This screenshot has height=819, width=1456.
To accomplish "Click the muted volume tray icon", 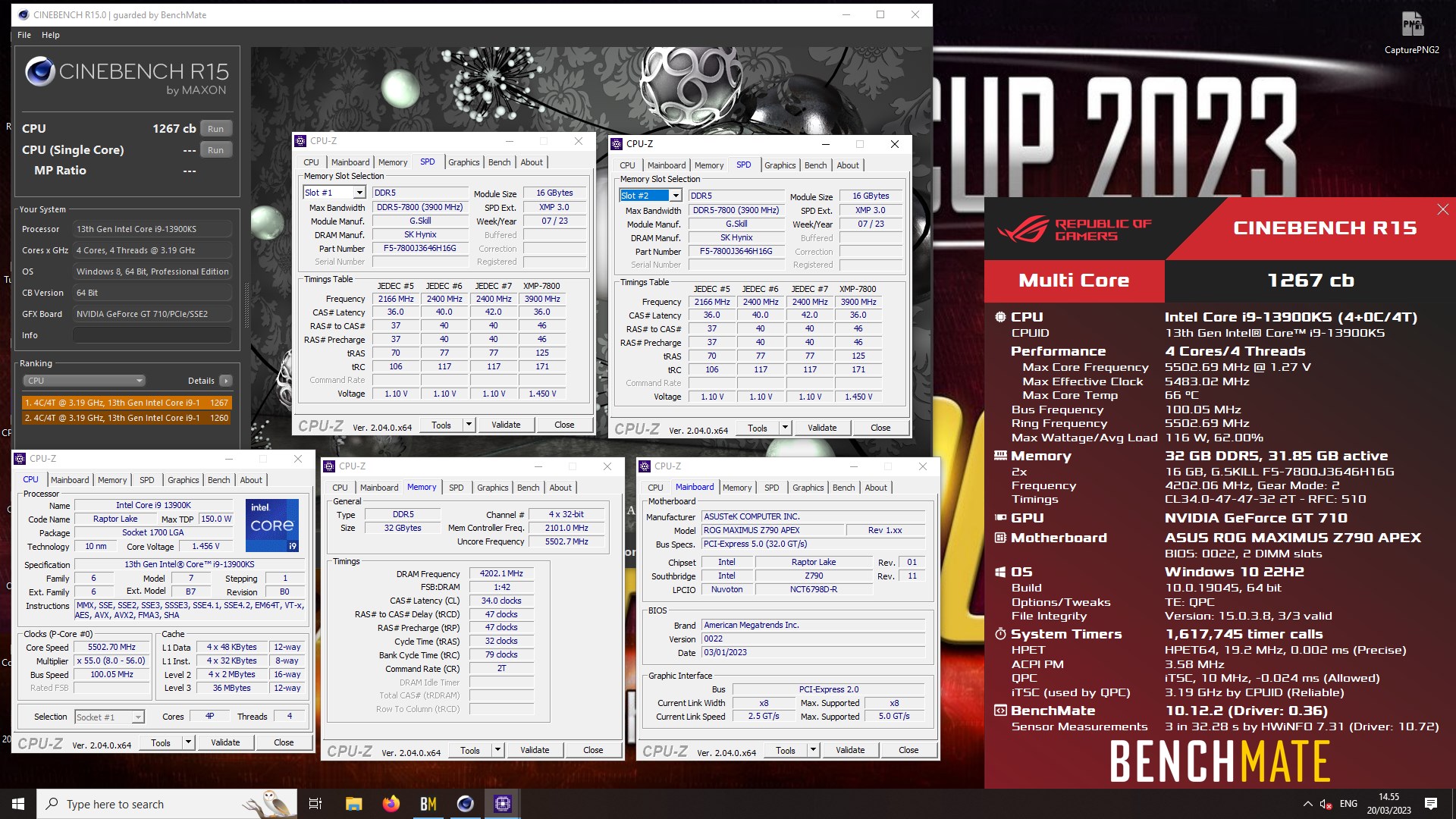I will [x=1326, y=804].
